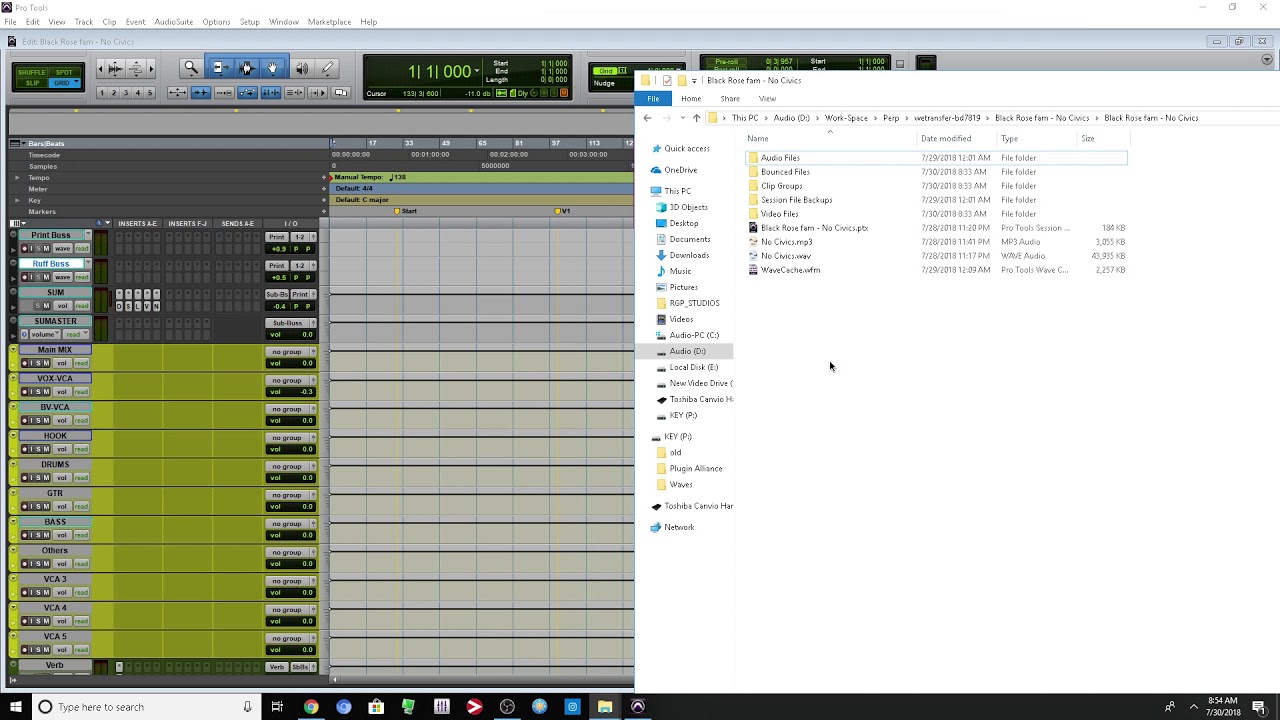Open the Marketplace menu

[x=329, y=22]
